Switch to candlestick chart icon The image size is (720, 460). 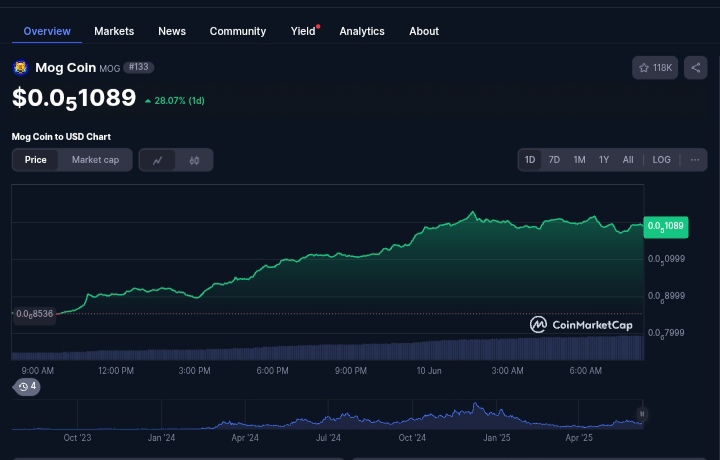(194, 160)
